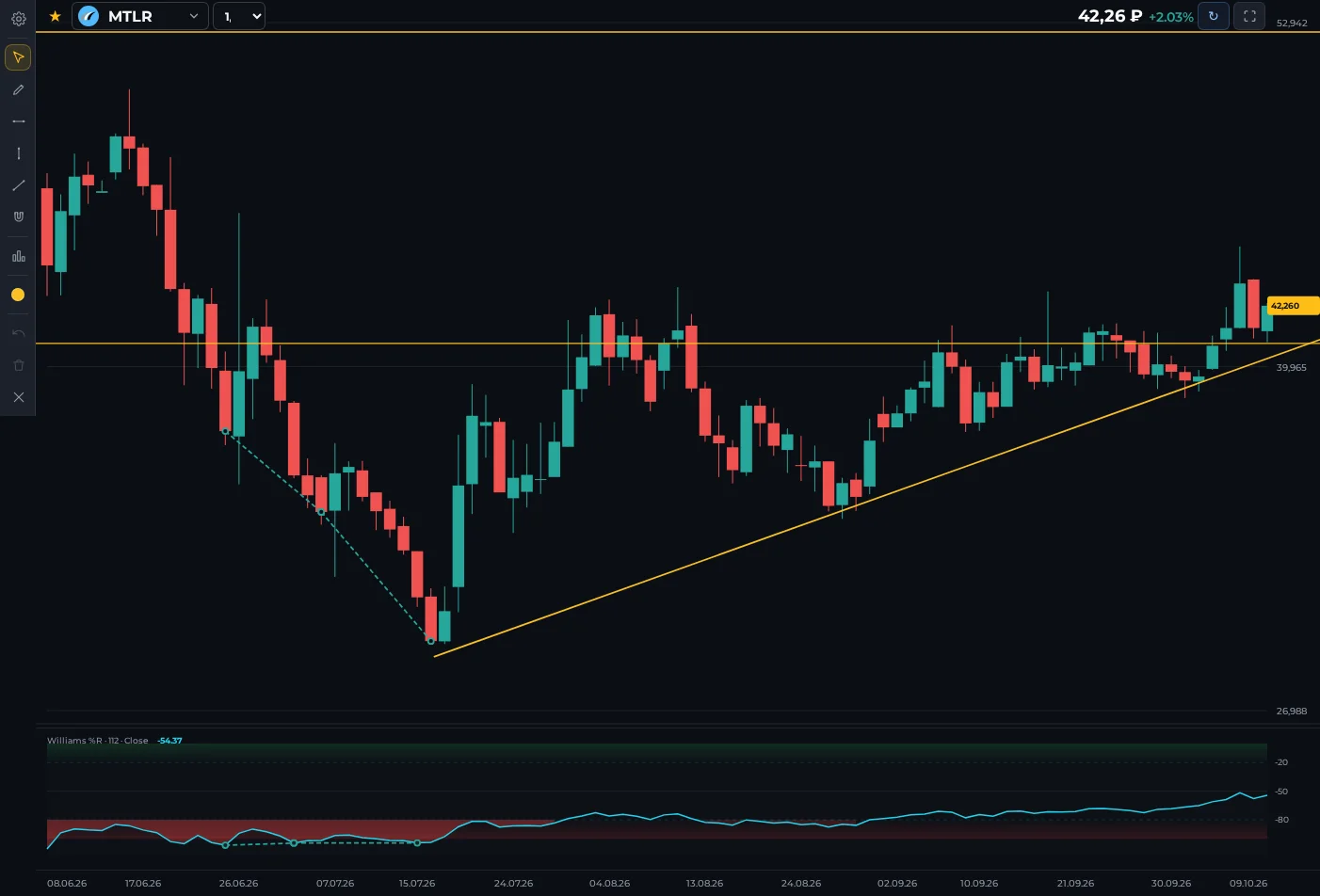Click the Williams %R indicator label
This screenshot has height=896, width=1320.
[x=98, y=741]
